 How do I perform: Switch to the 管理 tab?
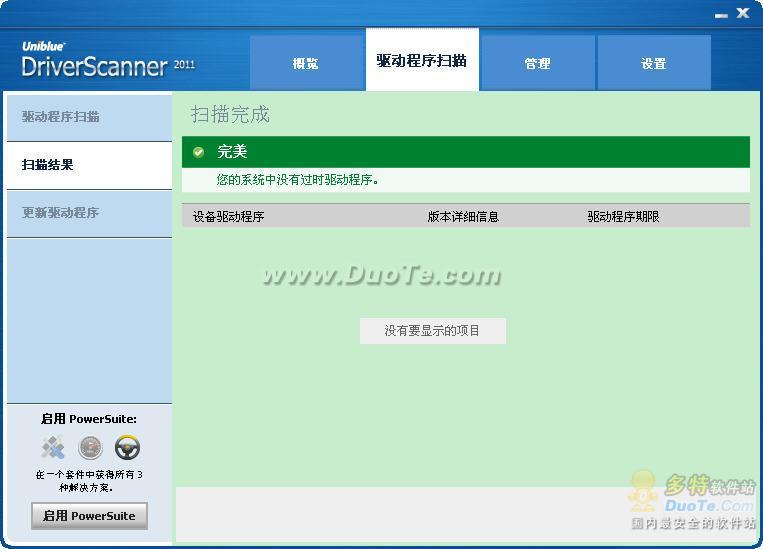537,63
